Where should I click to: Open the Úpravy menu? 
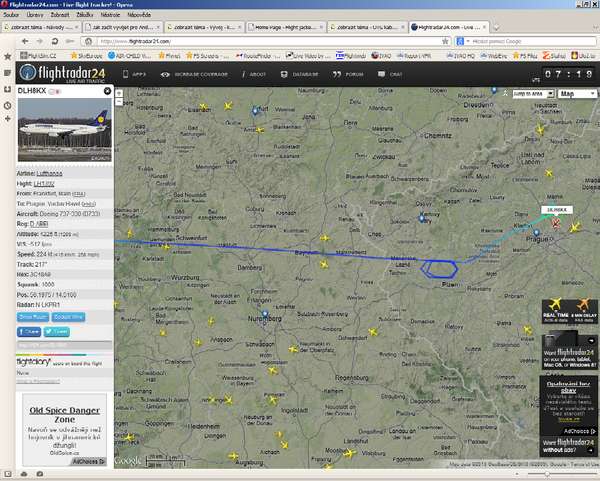point(35,15)
